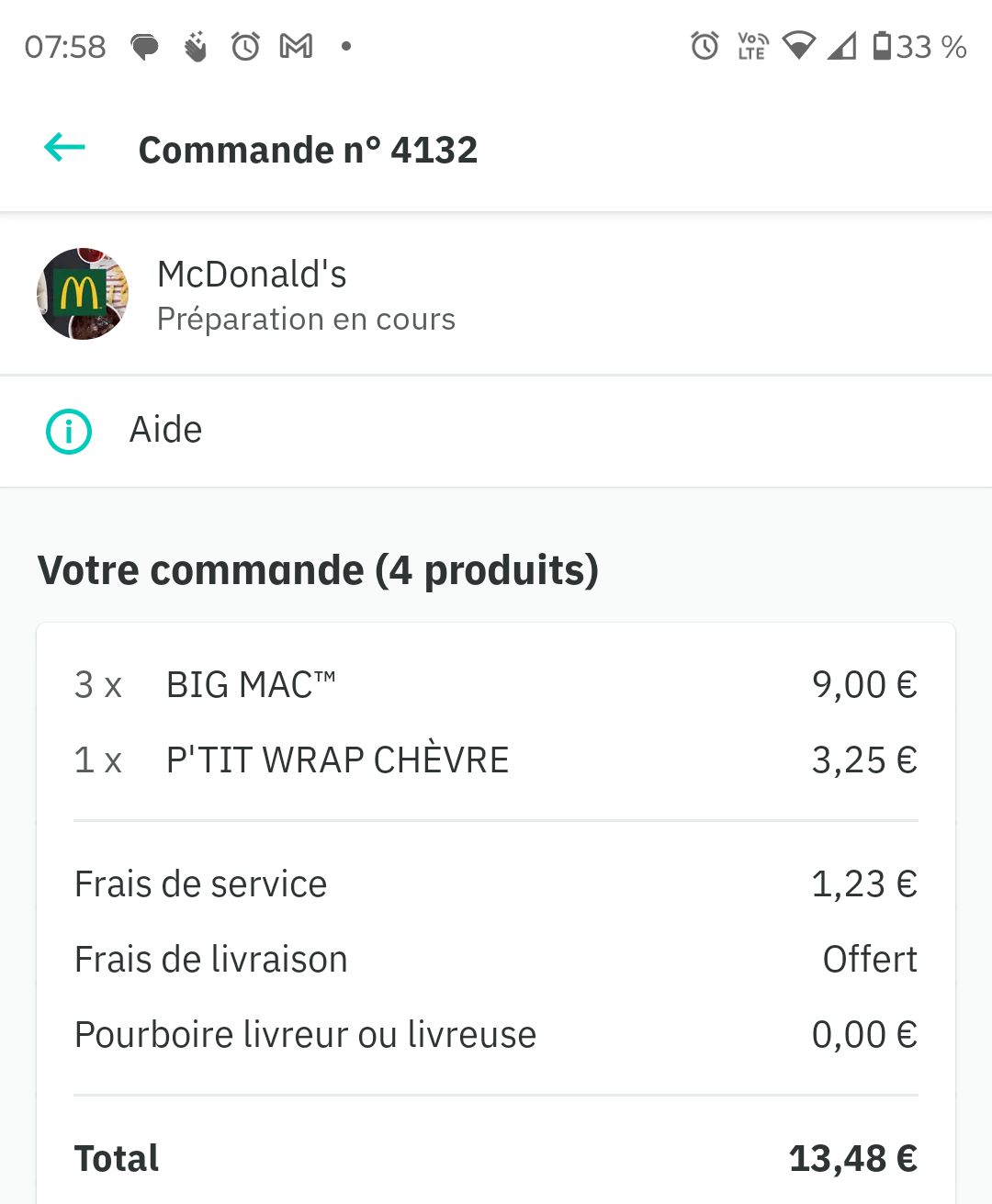Tap the McDonald's restaurant name
992x1204 pixels.
click(x=252, y=275)
